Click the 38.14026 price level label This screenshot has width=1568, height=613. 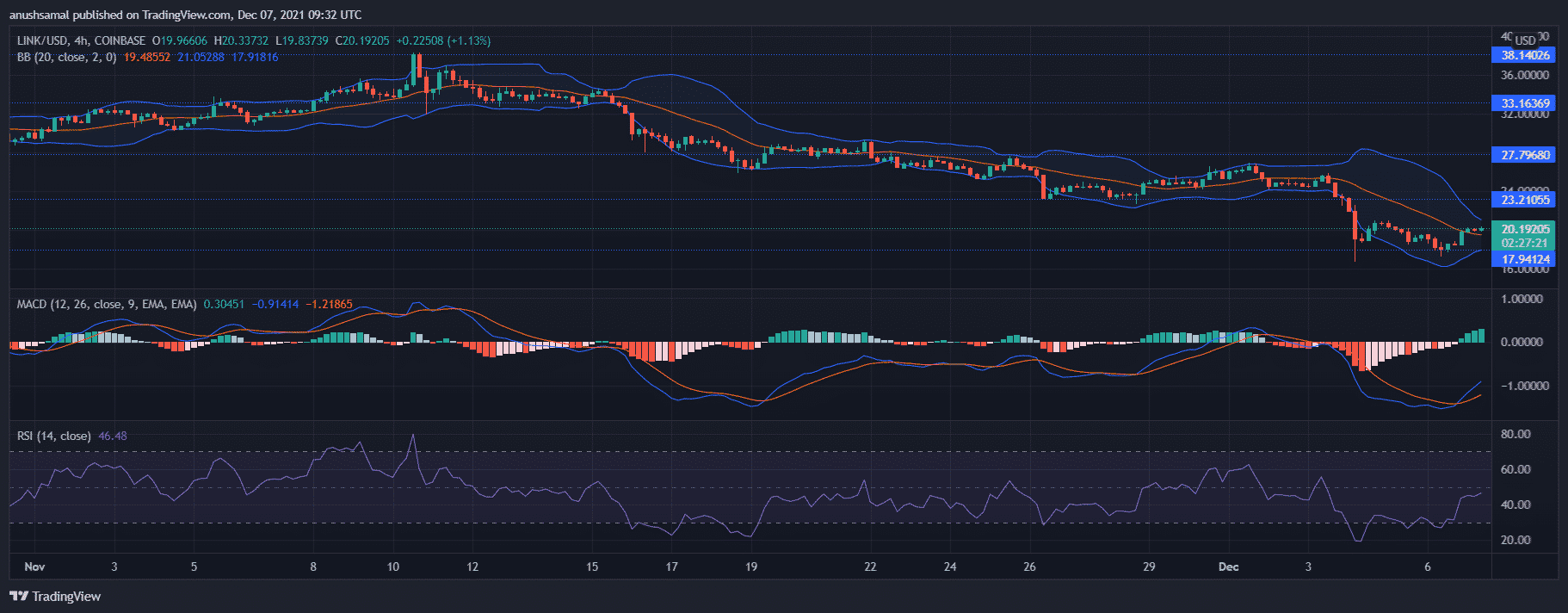[1525, 55]
